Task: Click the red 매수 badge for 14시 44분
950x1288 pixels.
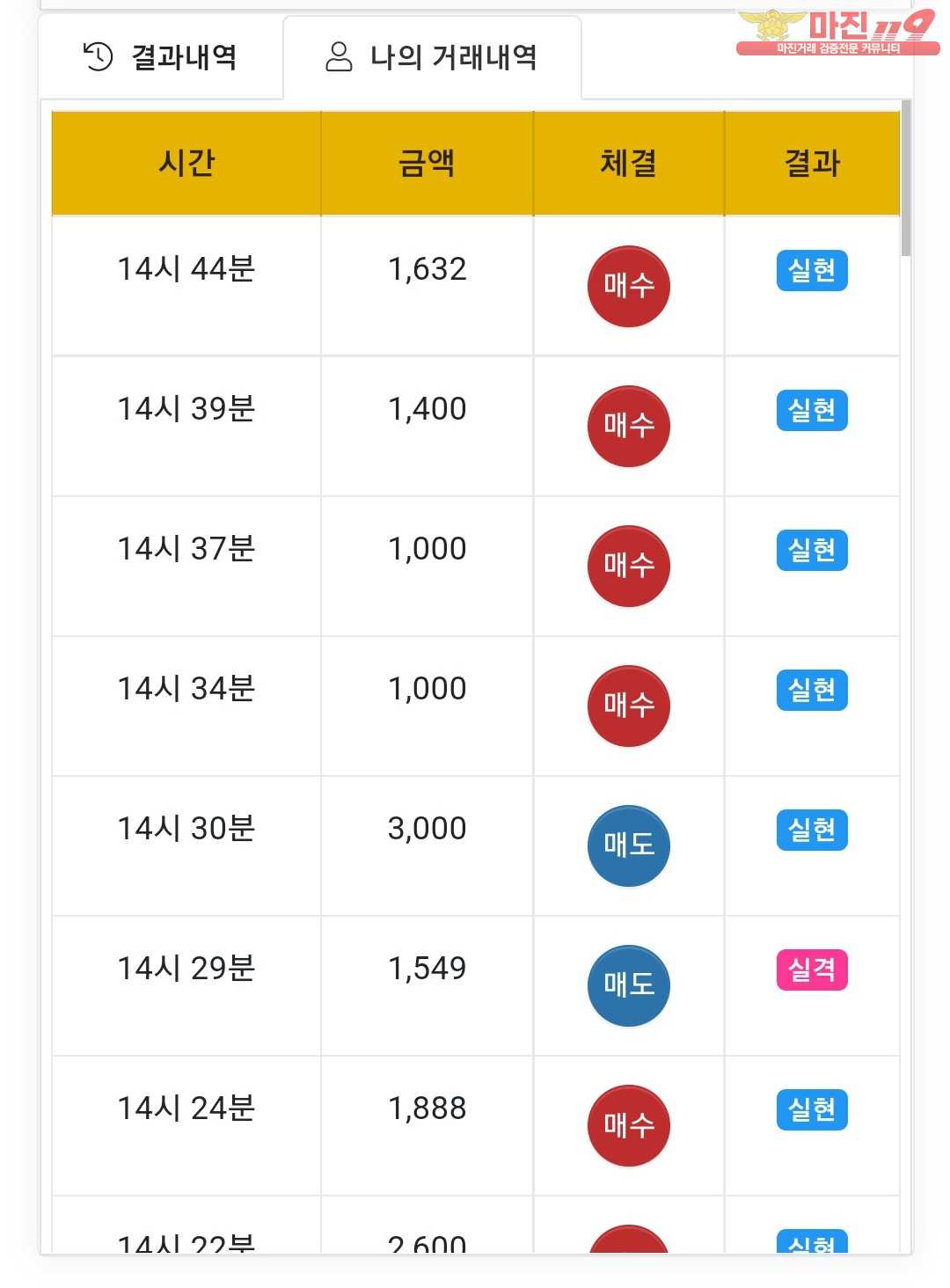Action: 628,286
